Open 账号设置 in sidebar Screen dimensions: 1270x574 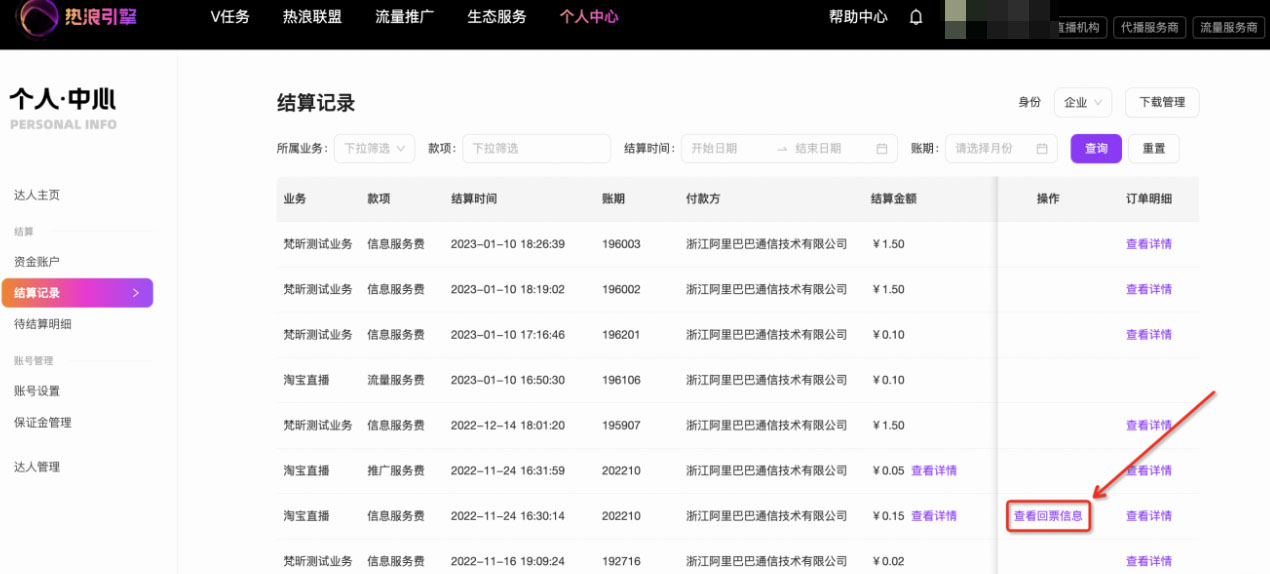tap(37, 391)
